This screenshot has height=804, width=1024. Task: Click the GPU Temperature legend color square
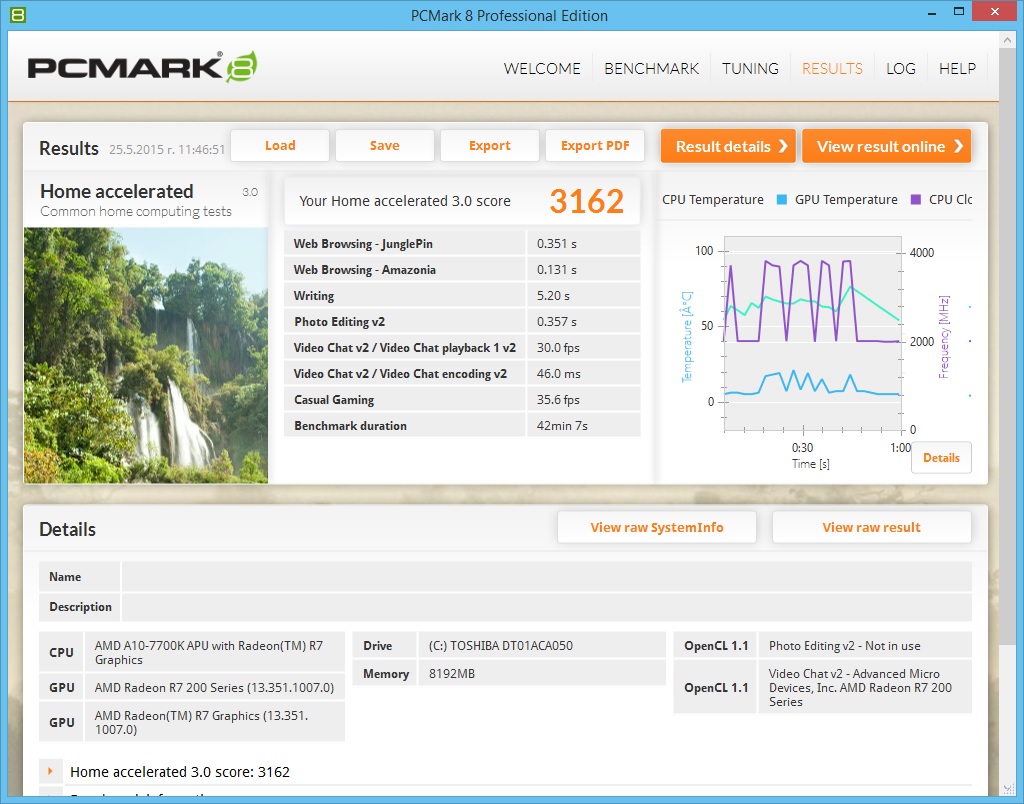tap(781, 200)
